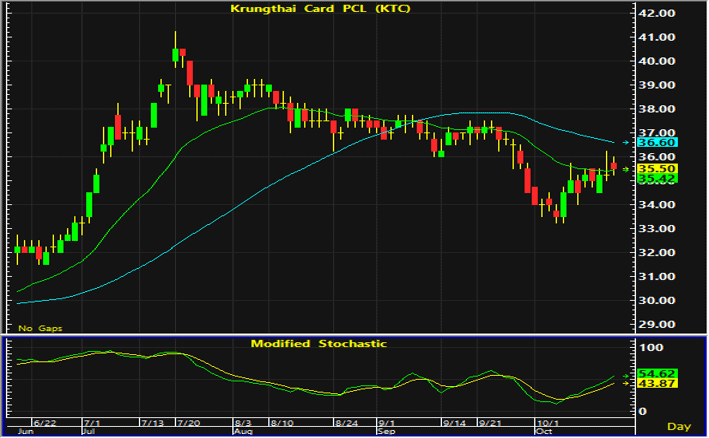
Task: Click the 41.00 price axis label
Action: tap(657, 37)
